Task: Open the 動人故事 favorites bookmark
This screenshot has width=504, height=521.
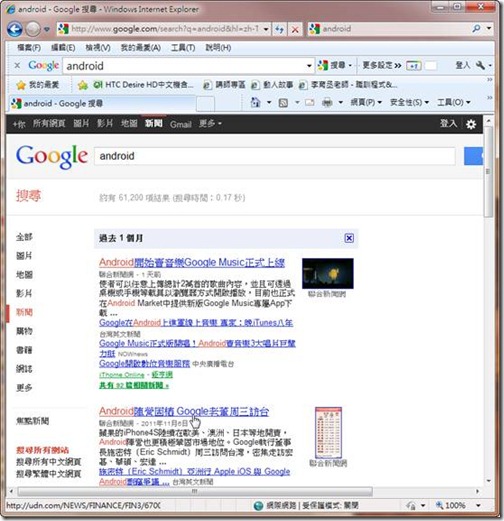Action: pyautogui.click(x=272, y=85)
